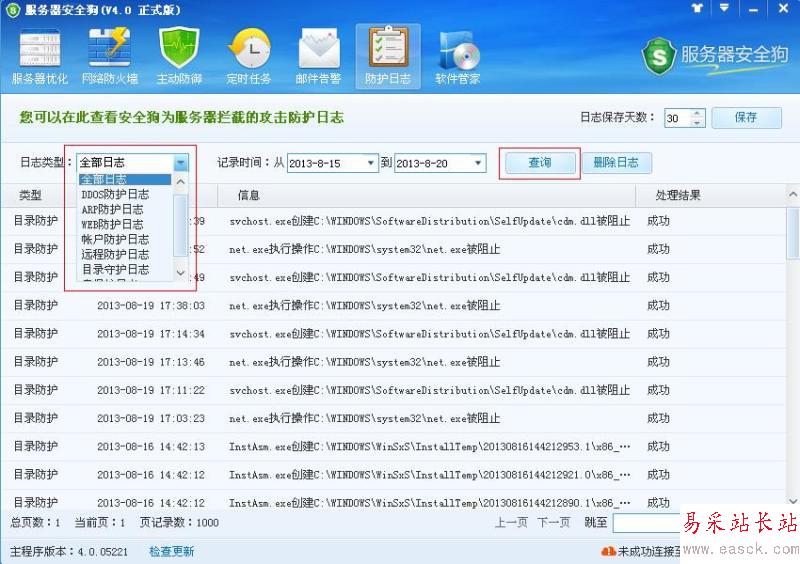The height and width of the screenshot is (564, 800).
Task: Open the end date 2013-8-20 dropdown
Action: pos(478,163)
